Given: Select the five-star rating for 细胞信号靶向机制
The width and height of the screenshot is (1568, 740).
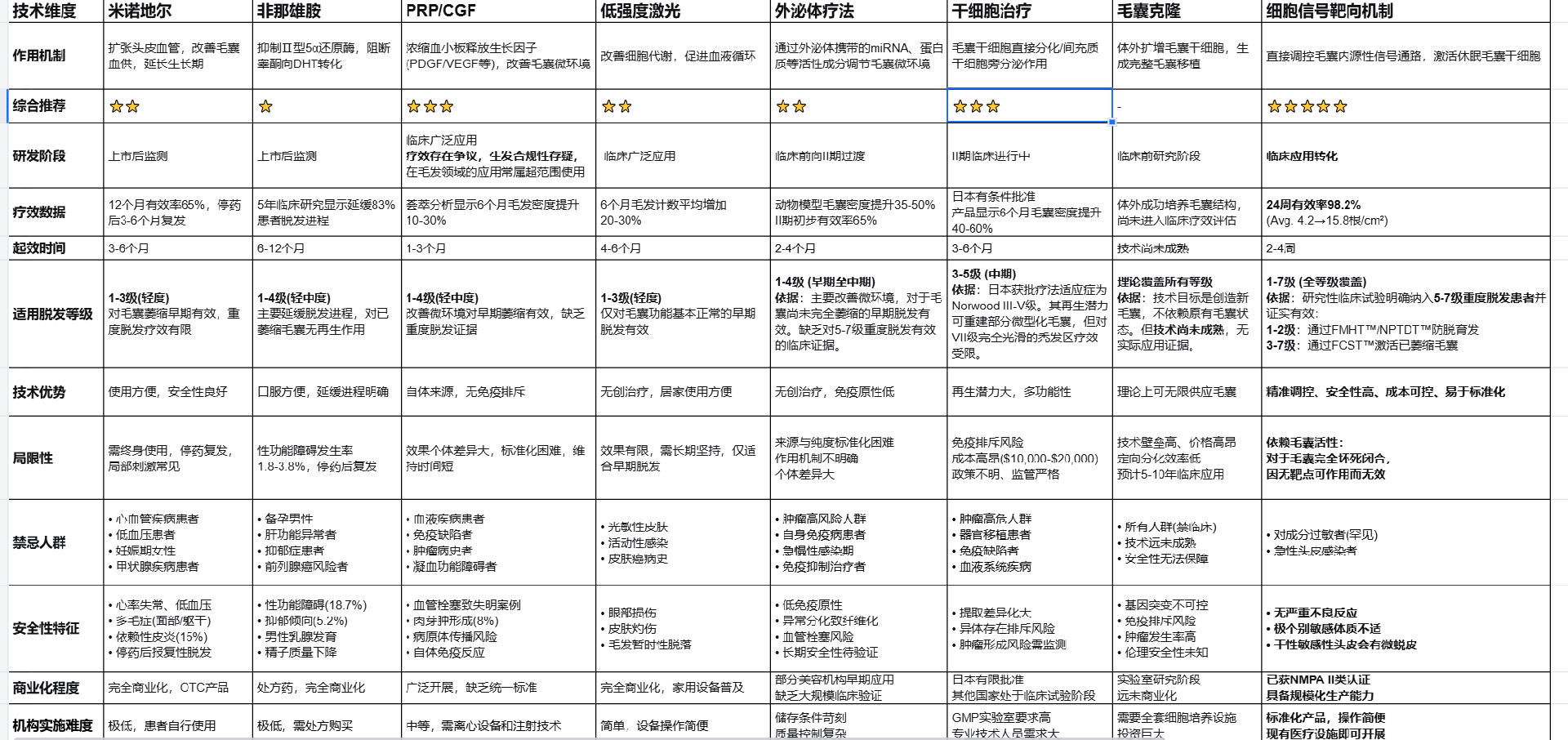Looking at the screenshot, I should pos(1306,106).
